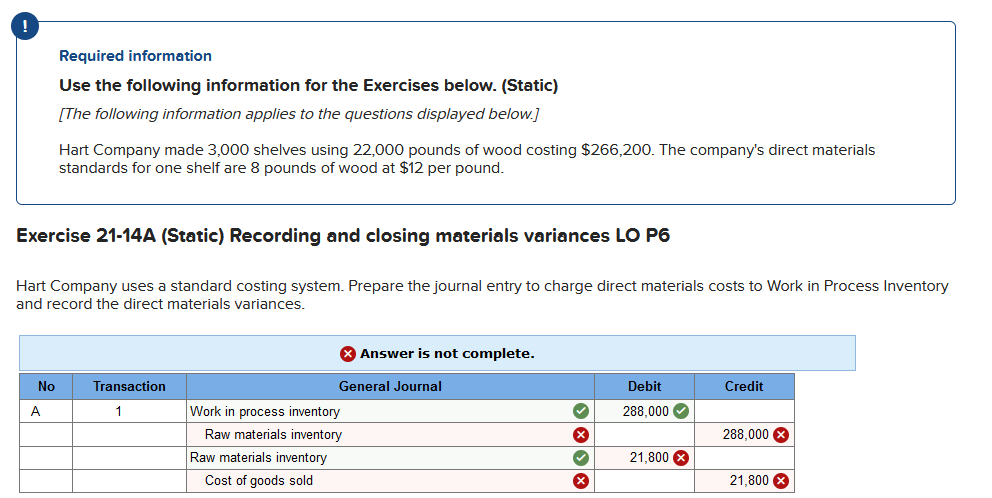The height and width of the screenshot is (498, 992).
Task: Select the Work in process inventory account cell
Action: coord(390,411)
